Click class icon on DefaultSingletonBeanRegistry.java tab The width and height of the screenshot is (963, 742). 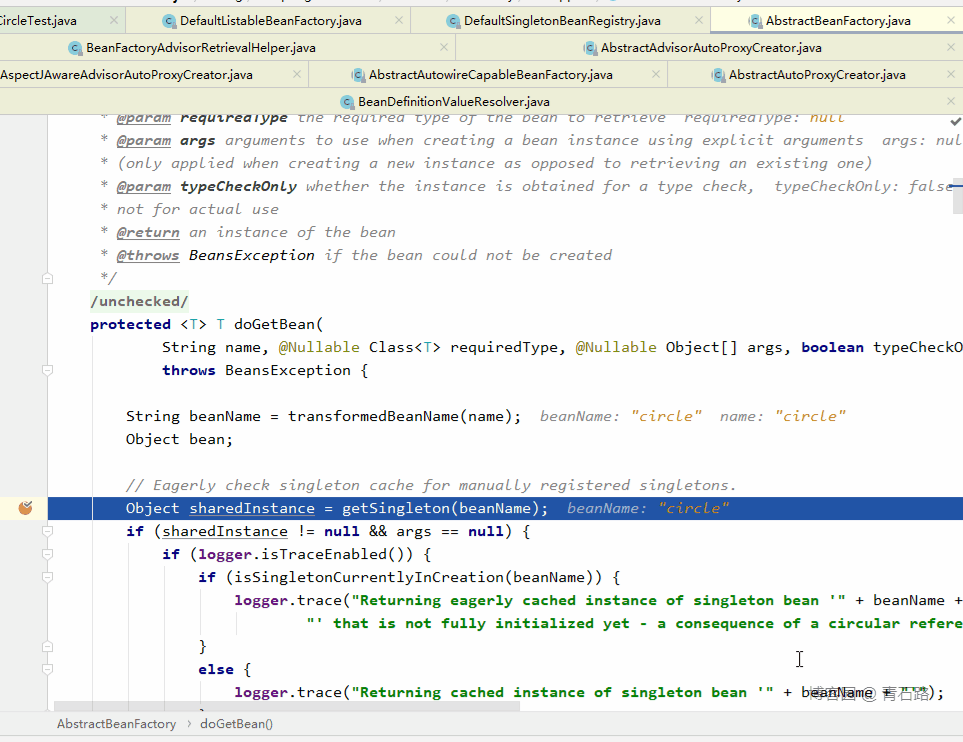pyautogui.click(x=453, y=21)
